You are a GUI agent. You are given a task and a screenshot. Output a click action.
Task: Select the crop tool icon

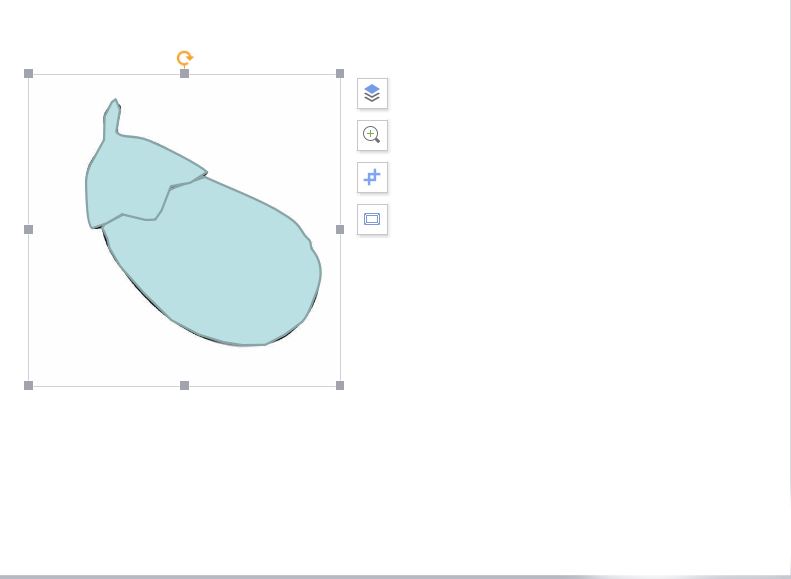pos(372,177)
